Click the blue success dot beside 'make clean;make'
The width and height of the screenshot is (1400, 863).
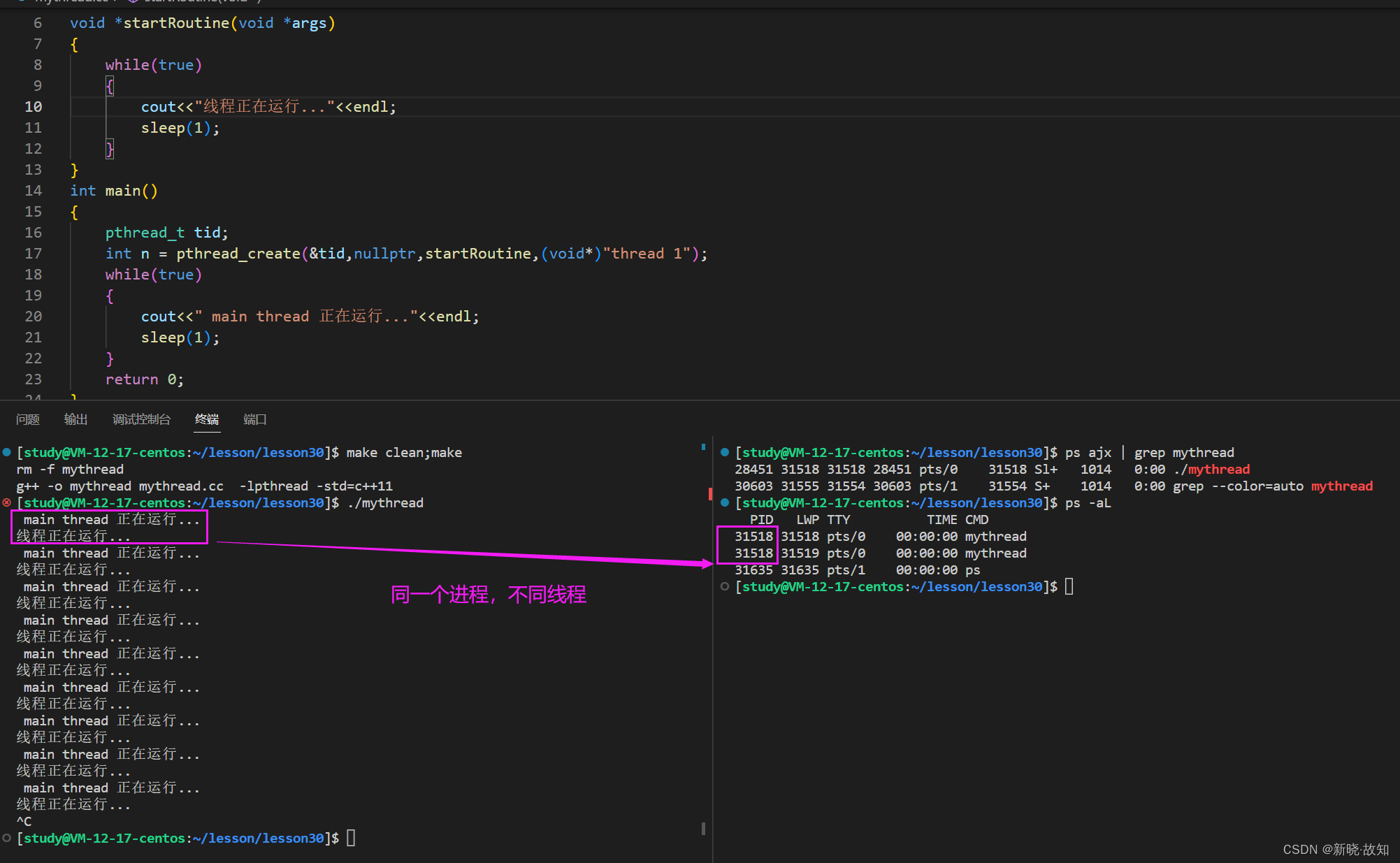pyautogui.click(x=6, y=452)
